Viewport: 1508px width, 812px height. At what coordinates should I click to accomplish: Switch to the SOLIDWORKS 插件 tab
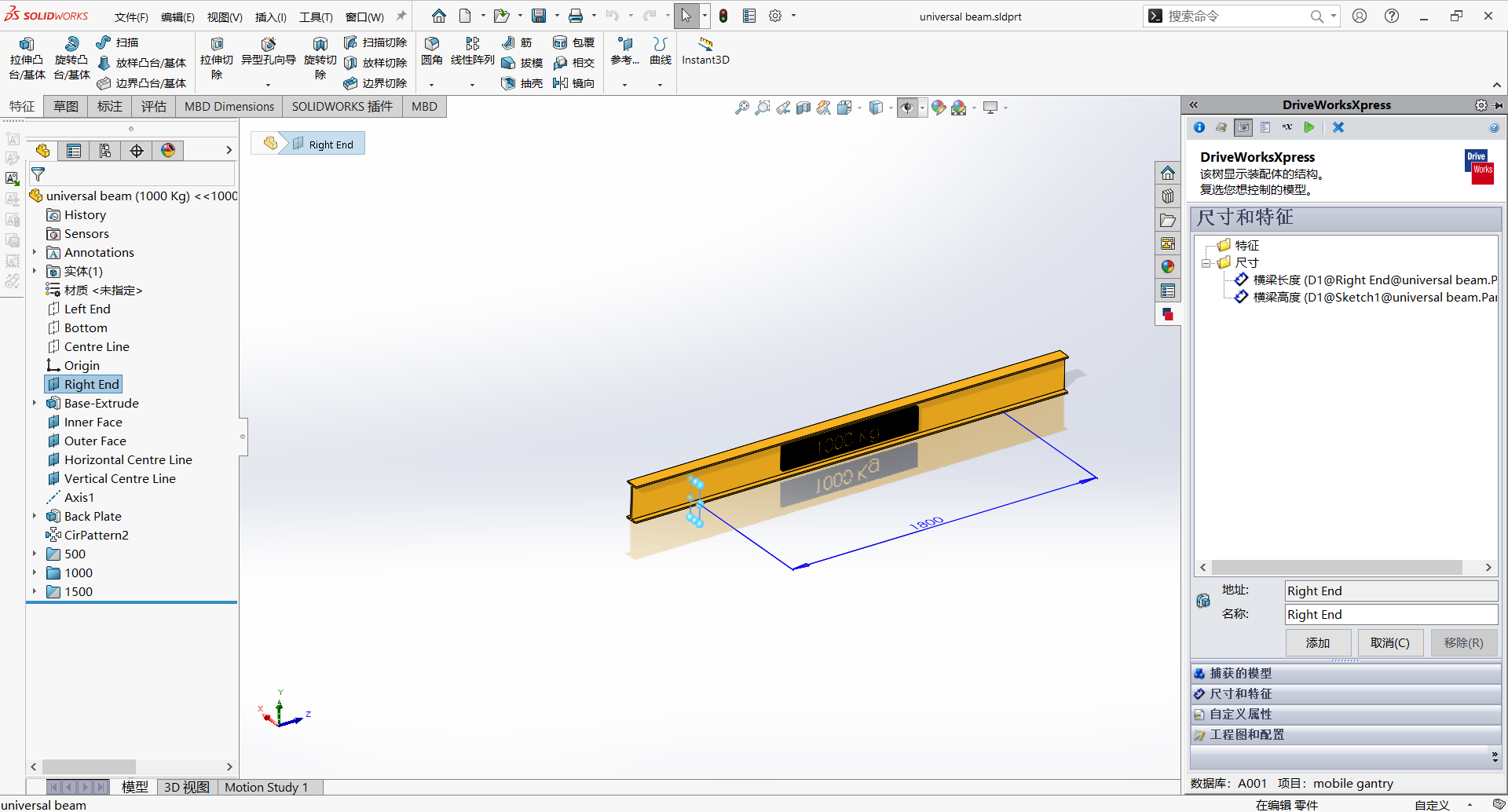click(342, 107)
